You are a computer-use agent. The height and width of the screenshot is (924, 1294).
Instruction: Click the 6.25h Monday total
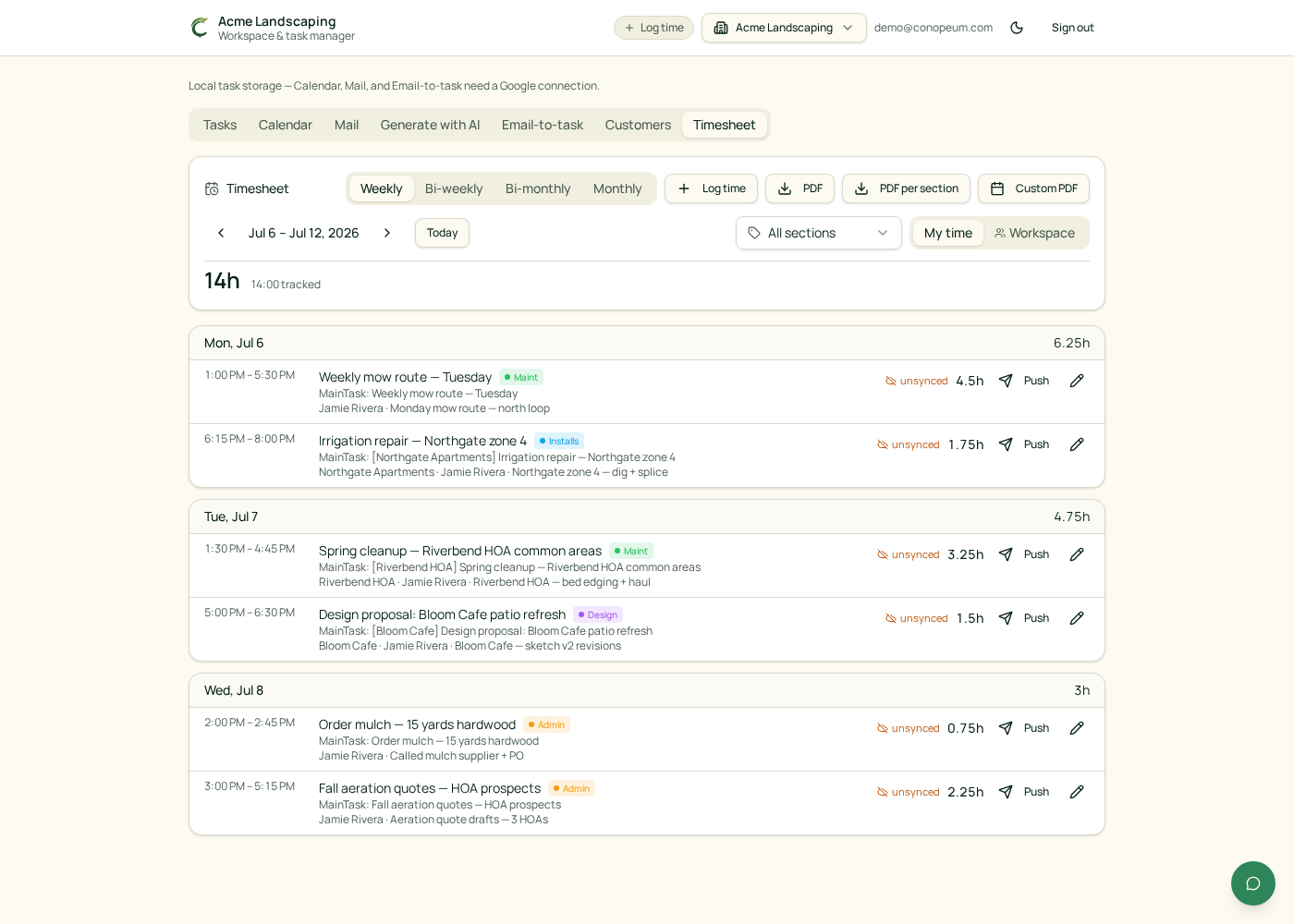[1071, 343]
